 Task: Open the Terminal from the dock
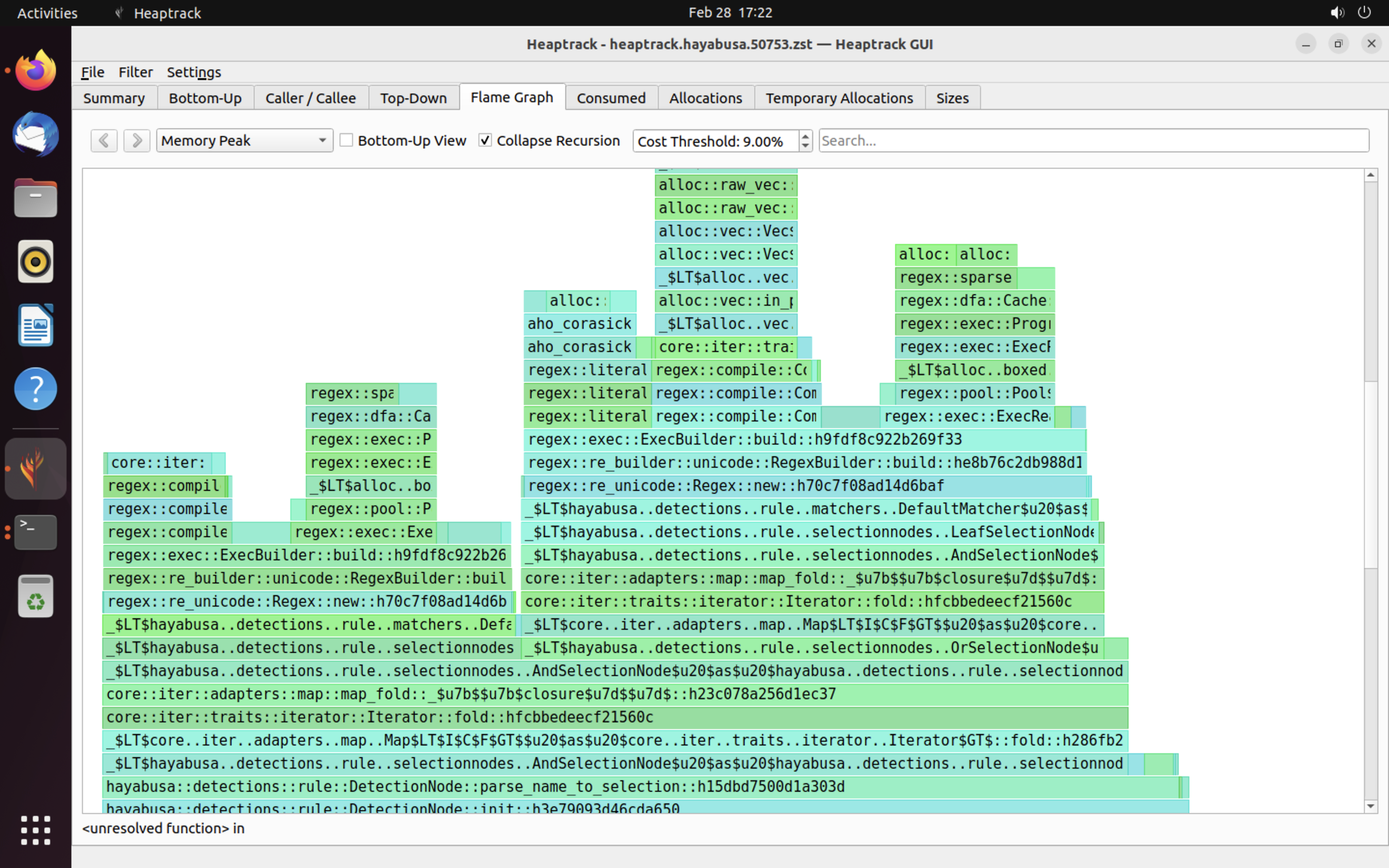tap(36, 532)
